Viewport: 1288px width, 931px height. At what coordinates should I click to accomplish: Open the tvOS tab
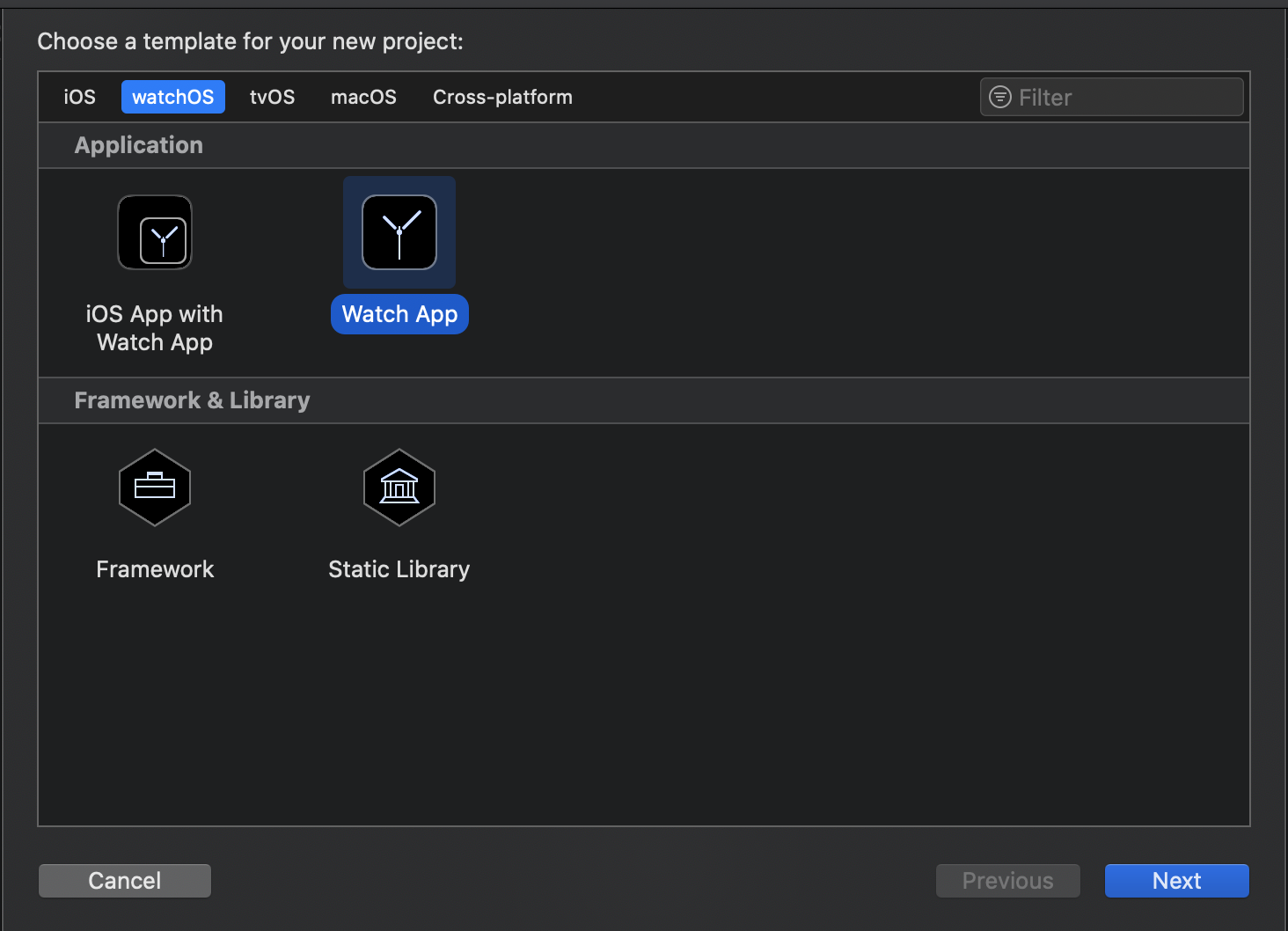[272, 97]
